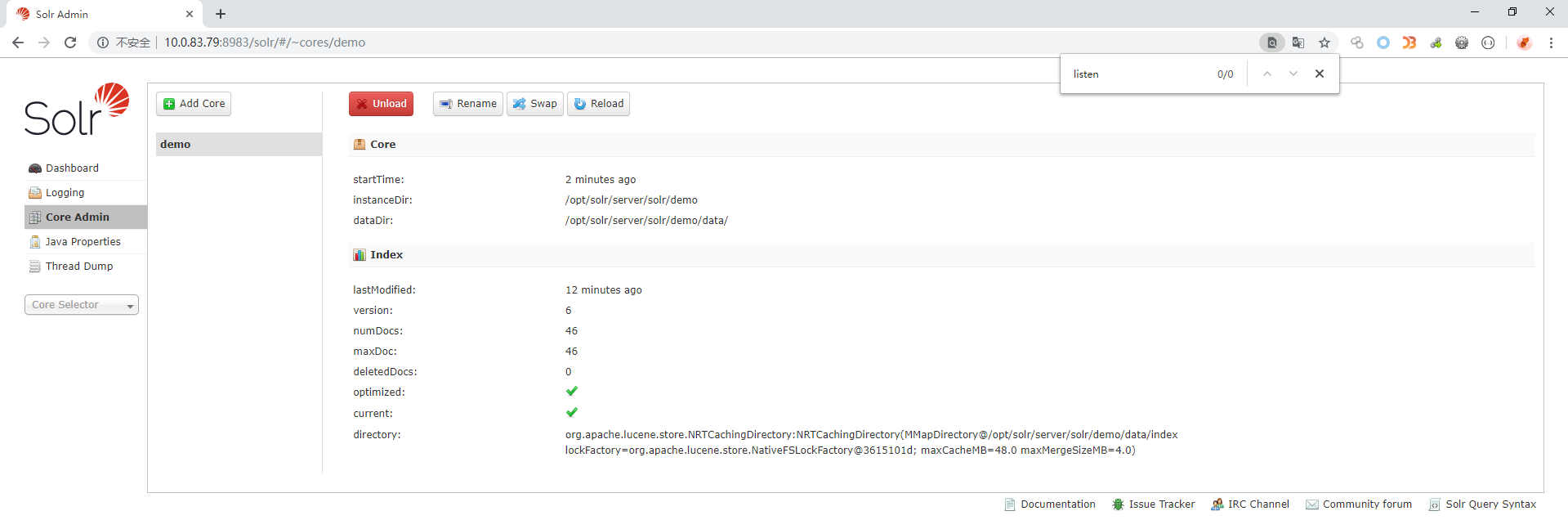The height and width of the screenshot is (529, 1568).
Task: Open the Thread Dump page
Action: 79,267
